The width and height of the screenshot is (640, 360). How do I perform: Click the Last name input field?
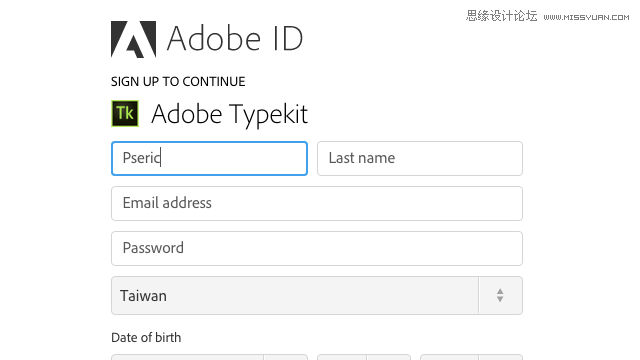pyautogui.click(x=420, y=158)
